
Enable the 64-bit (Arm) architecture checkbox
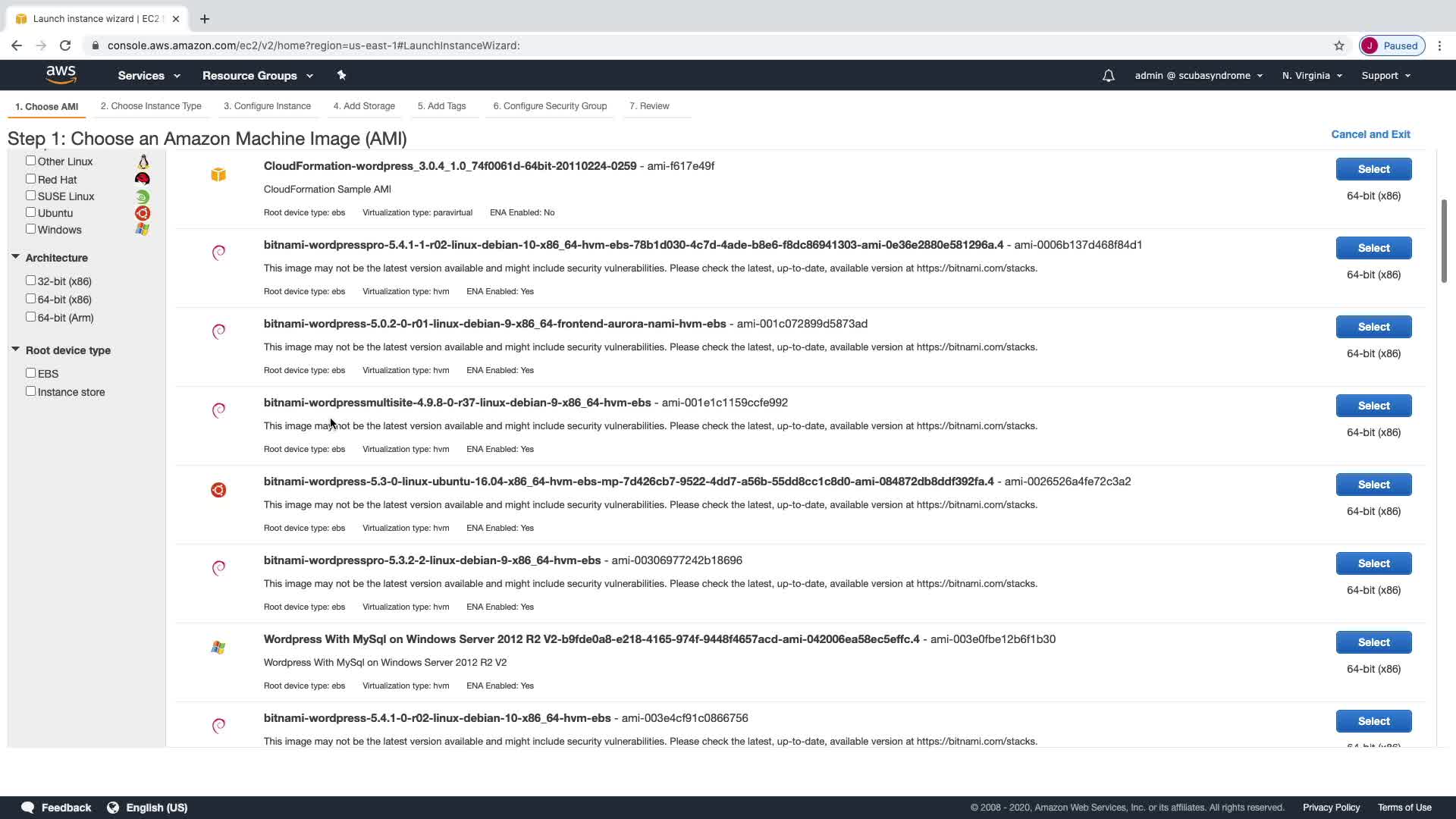[x=31, y=317]
